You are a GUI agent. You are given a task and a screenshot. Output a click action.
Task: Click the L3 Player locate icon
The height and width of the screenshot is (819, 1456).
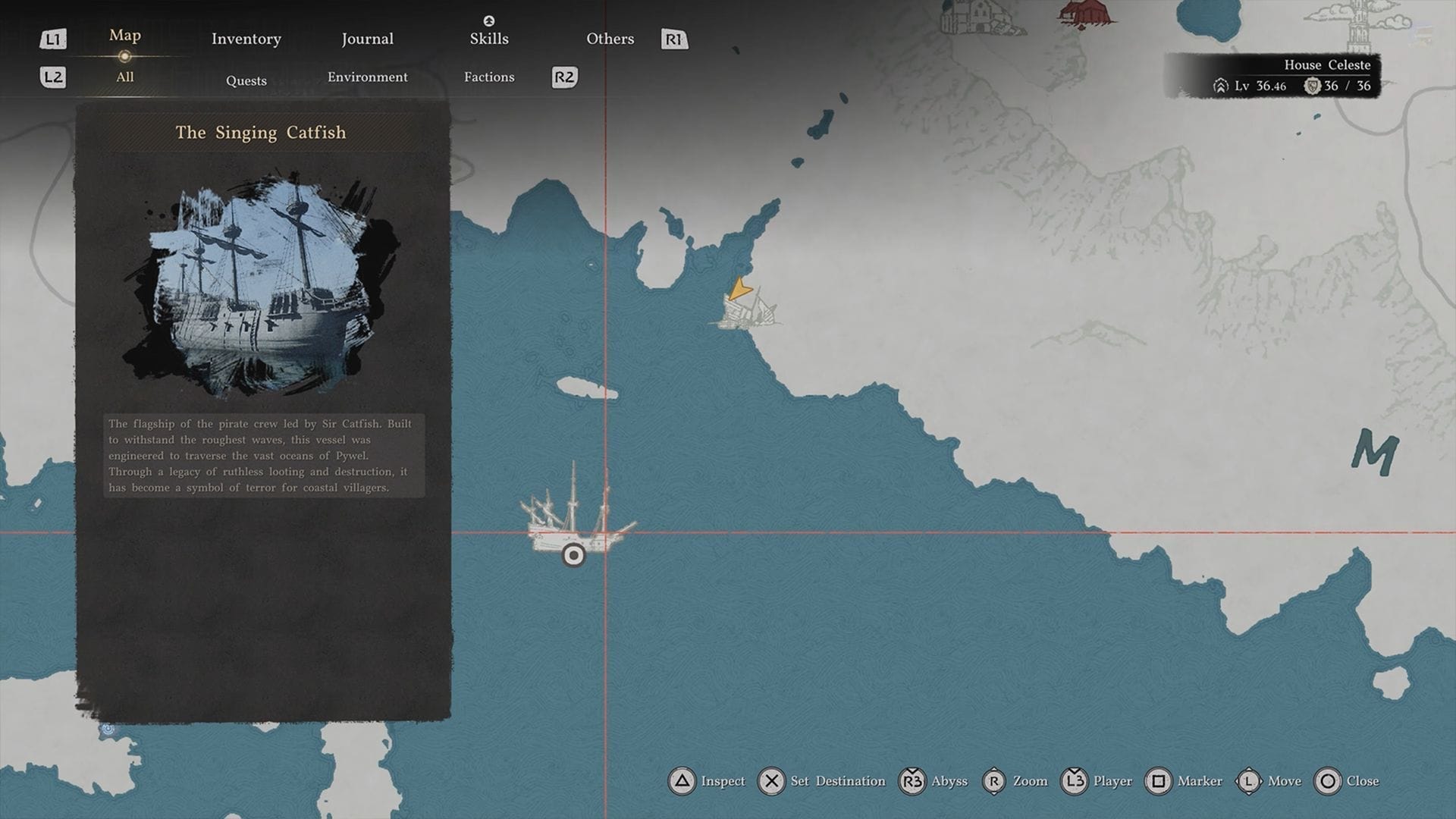coord(1075,781)
